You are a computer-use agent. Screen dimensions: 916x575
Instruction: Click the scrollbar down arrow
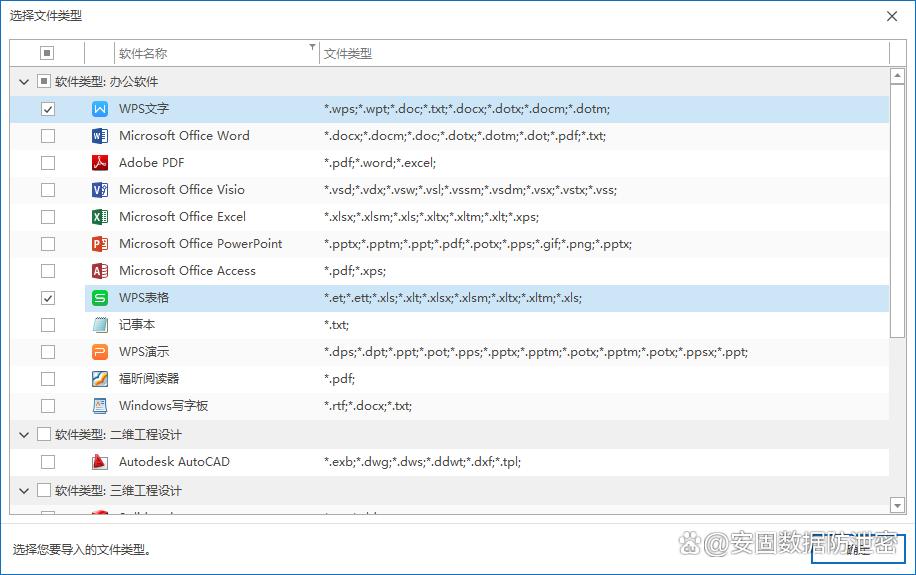tap(898, 507)
